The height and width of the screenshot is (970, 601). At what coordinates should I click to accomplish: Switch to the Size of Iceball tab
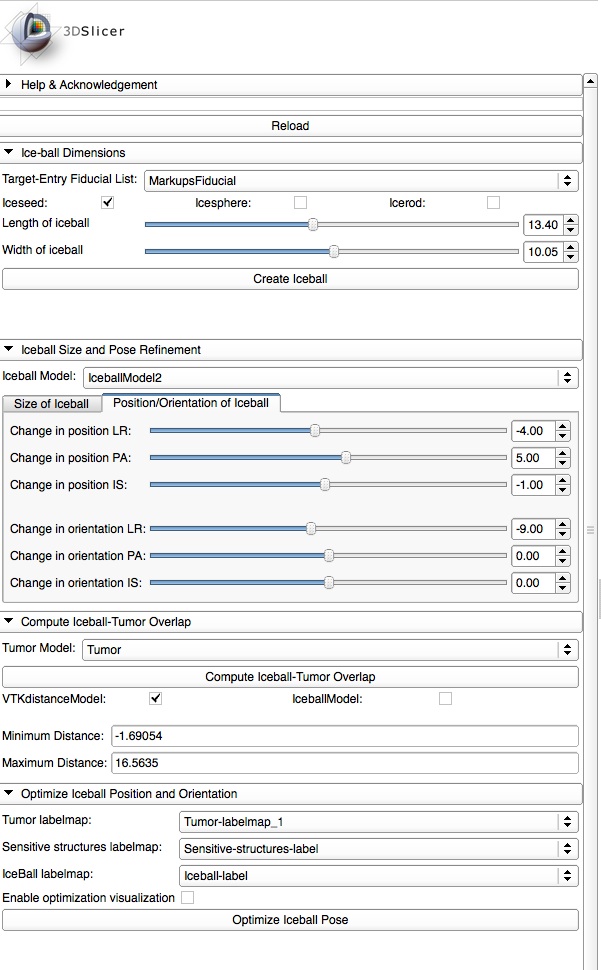pos(51,404)
